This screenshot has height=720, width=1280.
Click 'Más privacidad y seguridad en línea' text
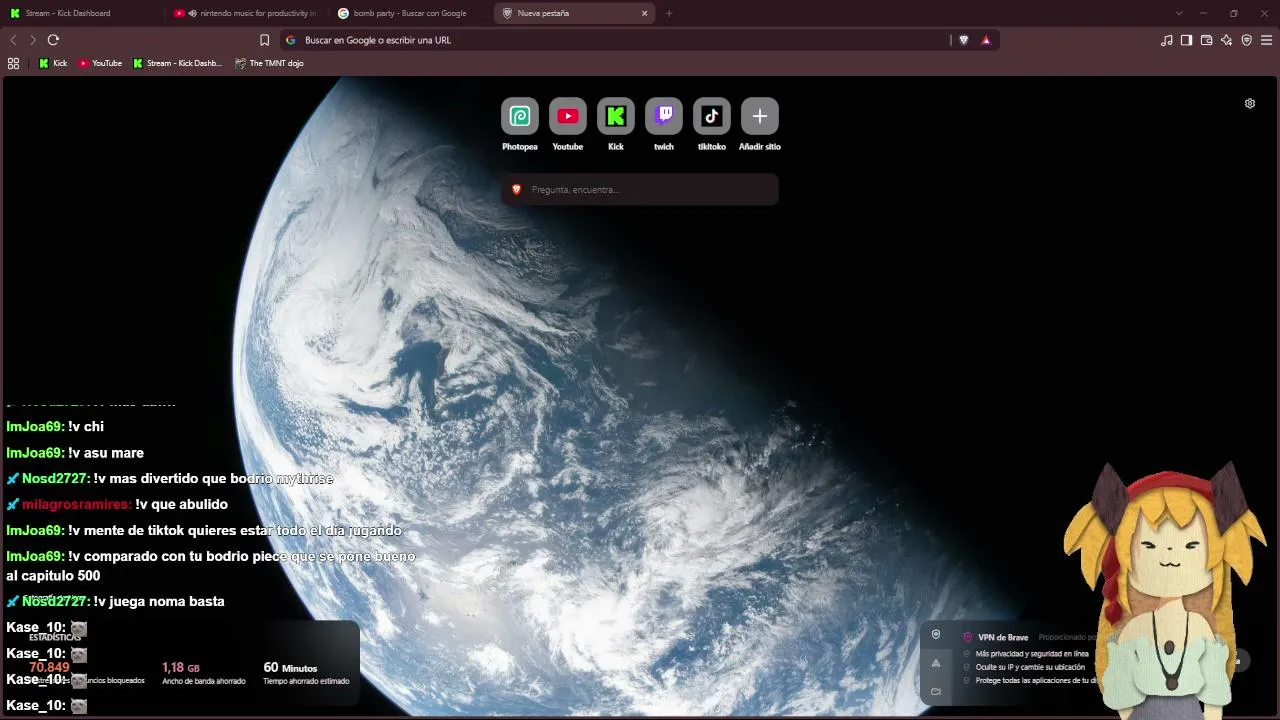[x=1032, y=654]
